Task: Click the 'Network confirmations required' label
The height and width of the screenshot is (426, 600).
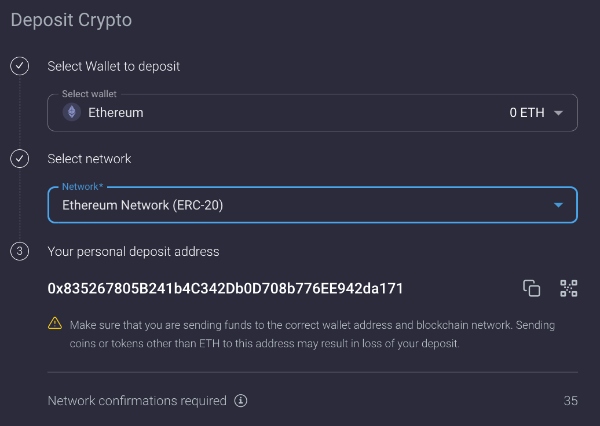Action: point(137,401)
